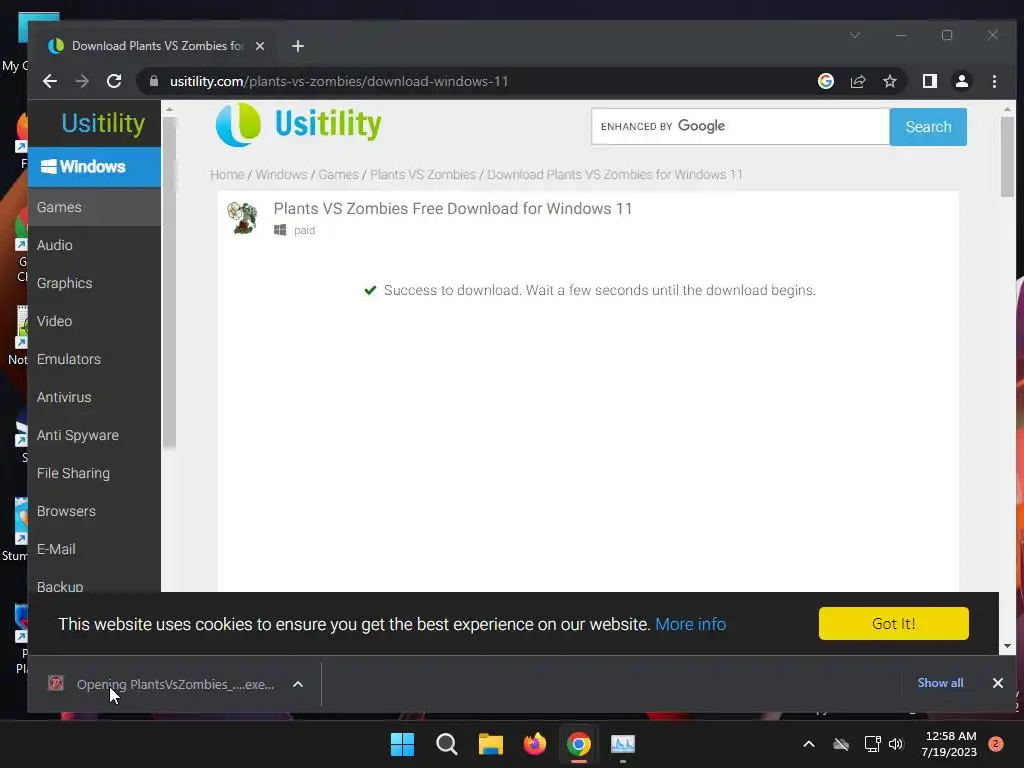This screenshot has width=1024, height=768.
Task: Click the cloud sync tray icon
Action: (841, 744)
